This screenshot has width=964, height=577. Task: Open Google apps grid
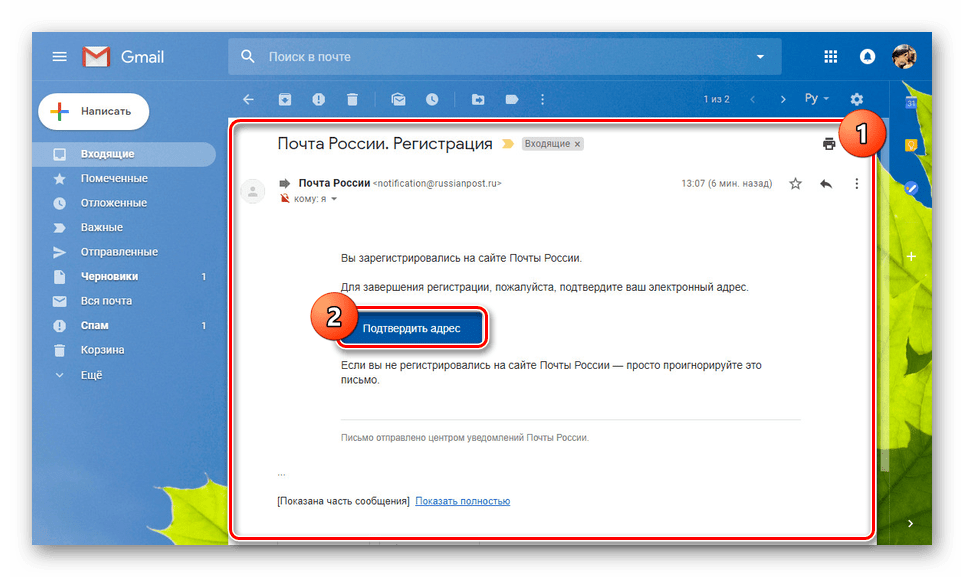pyautogui.click(x=830, y=56)
